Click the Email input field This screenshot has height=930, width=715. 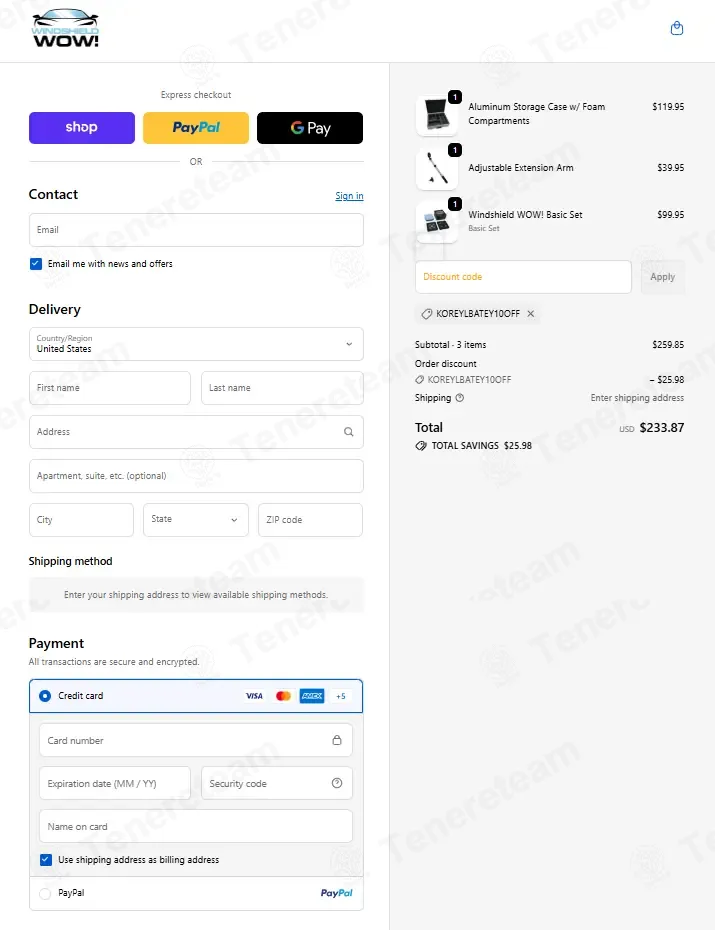[196, 230]
